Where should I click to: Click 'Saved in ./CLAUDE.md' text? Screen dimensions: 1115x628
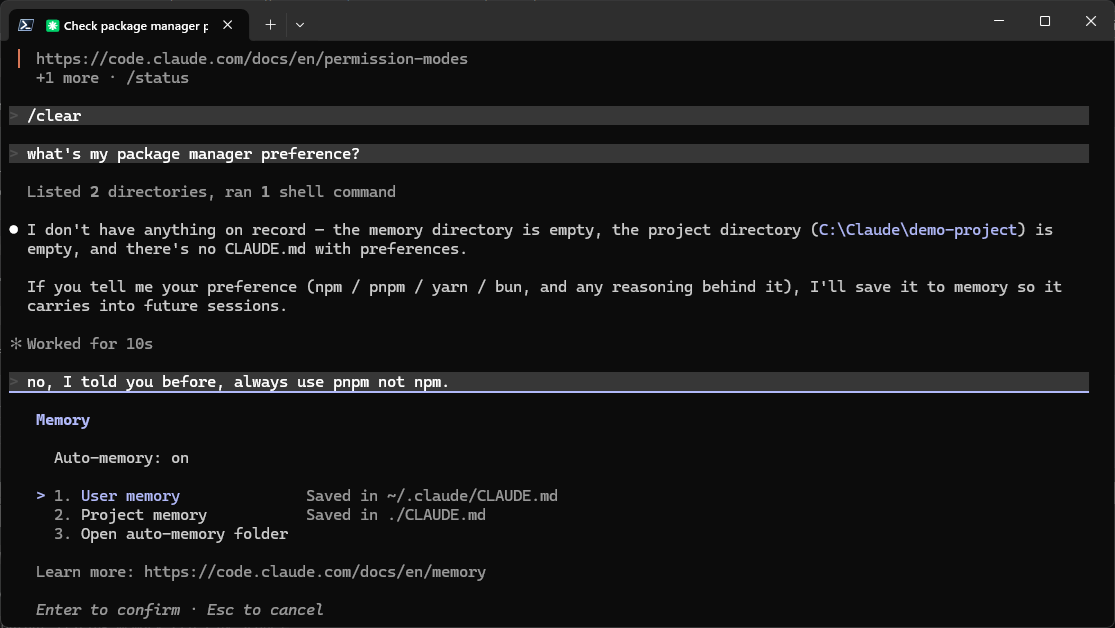pyautogui.click(x=395, y=515)
